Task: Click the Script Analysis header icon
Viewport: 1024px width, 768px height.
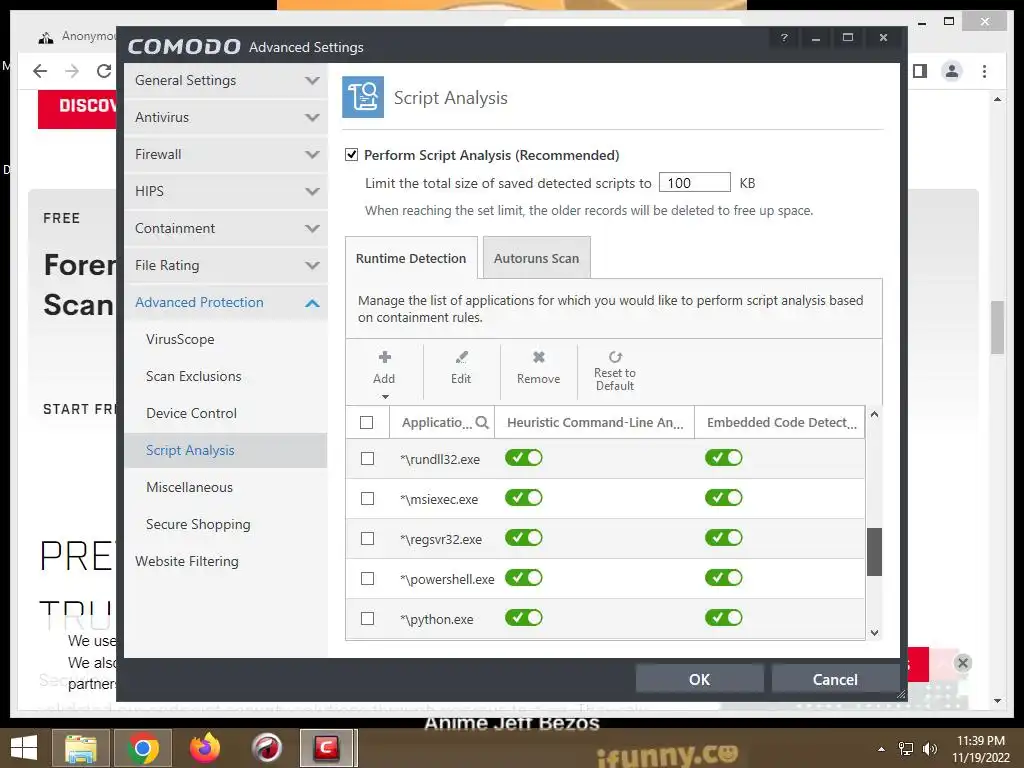Action: (363, 97)
